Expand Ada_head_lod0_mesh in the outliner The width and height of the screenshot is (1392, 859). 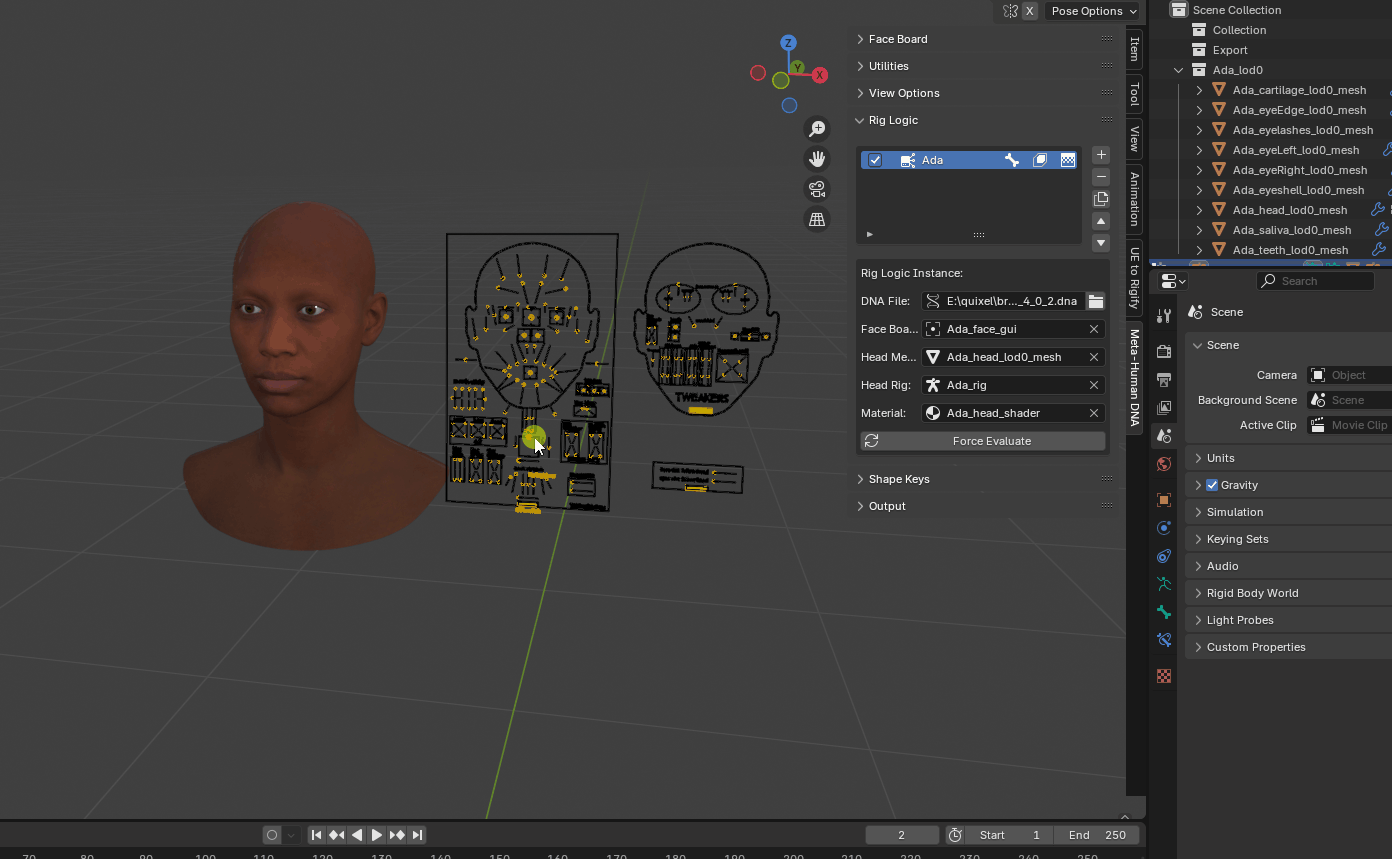(x=1200, y=210)
